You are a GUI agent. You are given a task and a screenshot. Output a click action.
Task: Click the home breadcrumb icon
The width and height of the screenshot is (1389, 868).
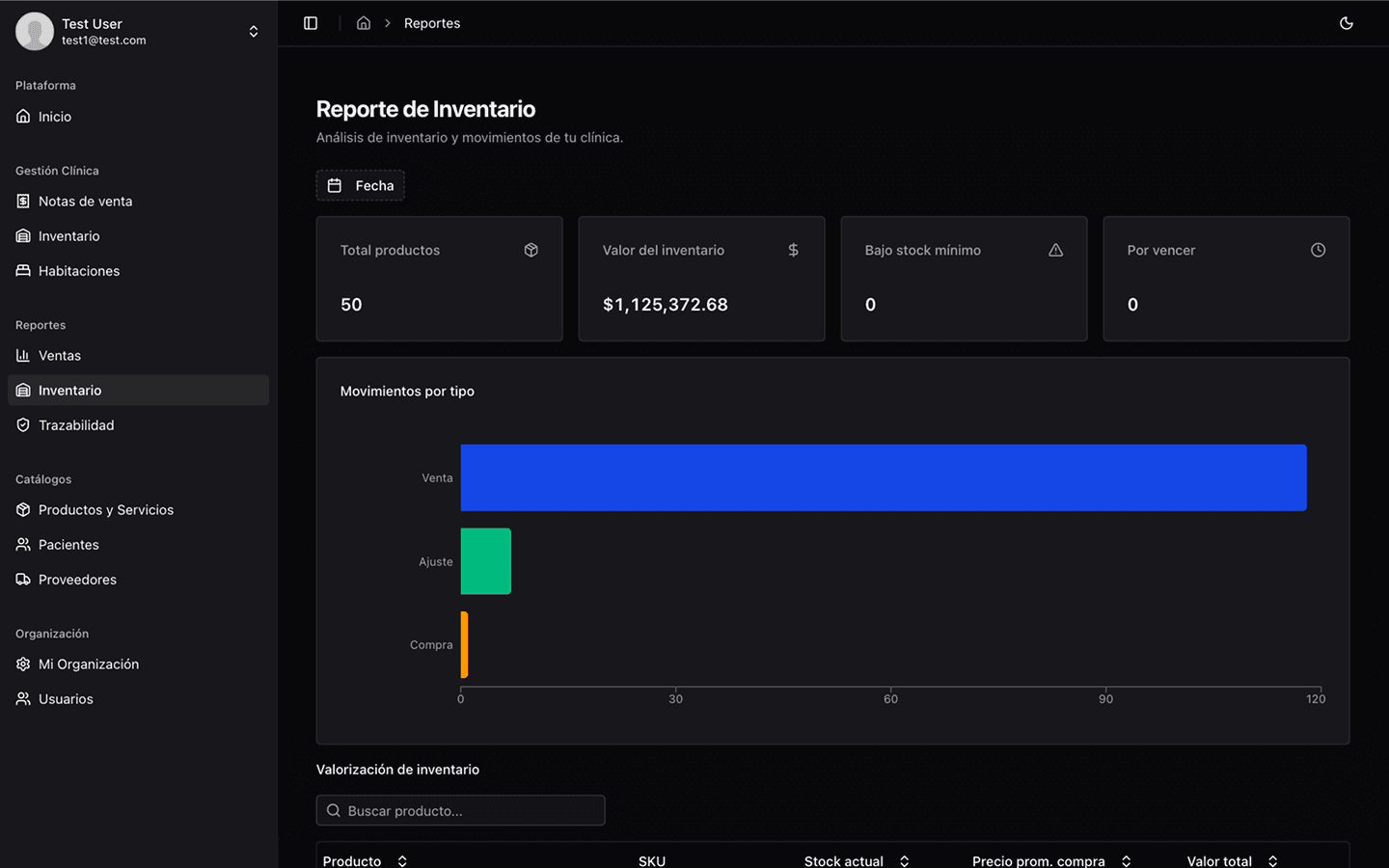pyautogui.click(x=364, y=23)
